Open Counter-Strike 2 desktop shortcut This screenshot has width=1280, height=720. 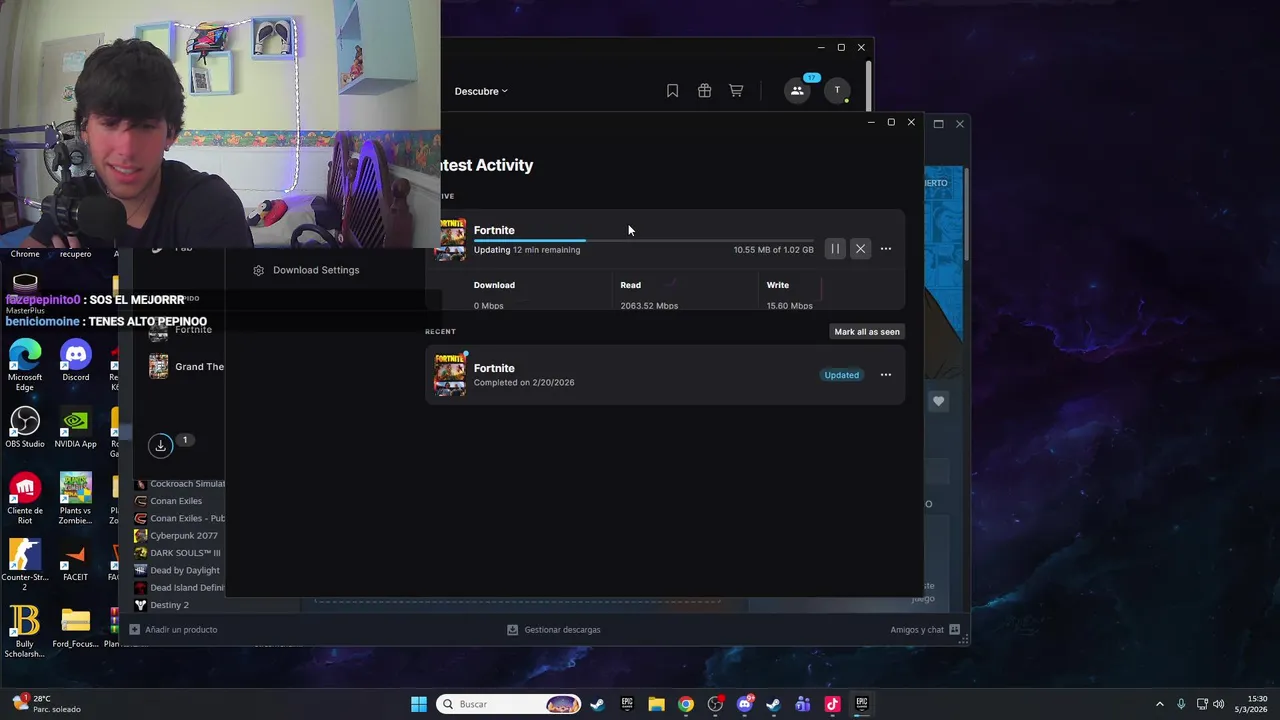point(25,566)
